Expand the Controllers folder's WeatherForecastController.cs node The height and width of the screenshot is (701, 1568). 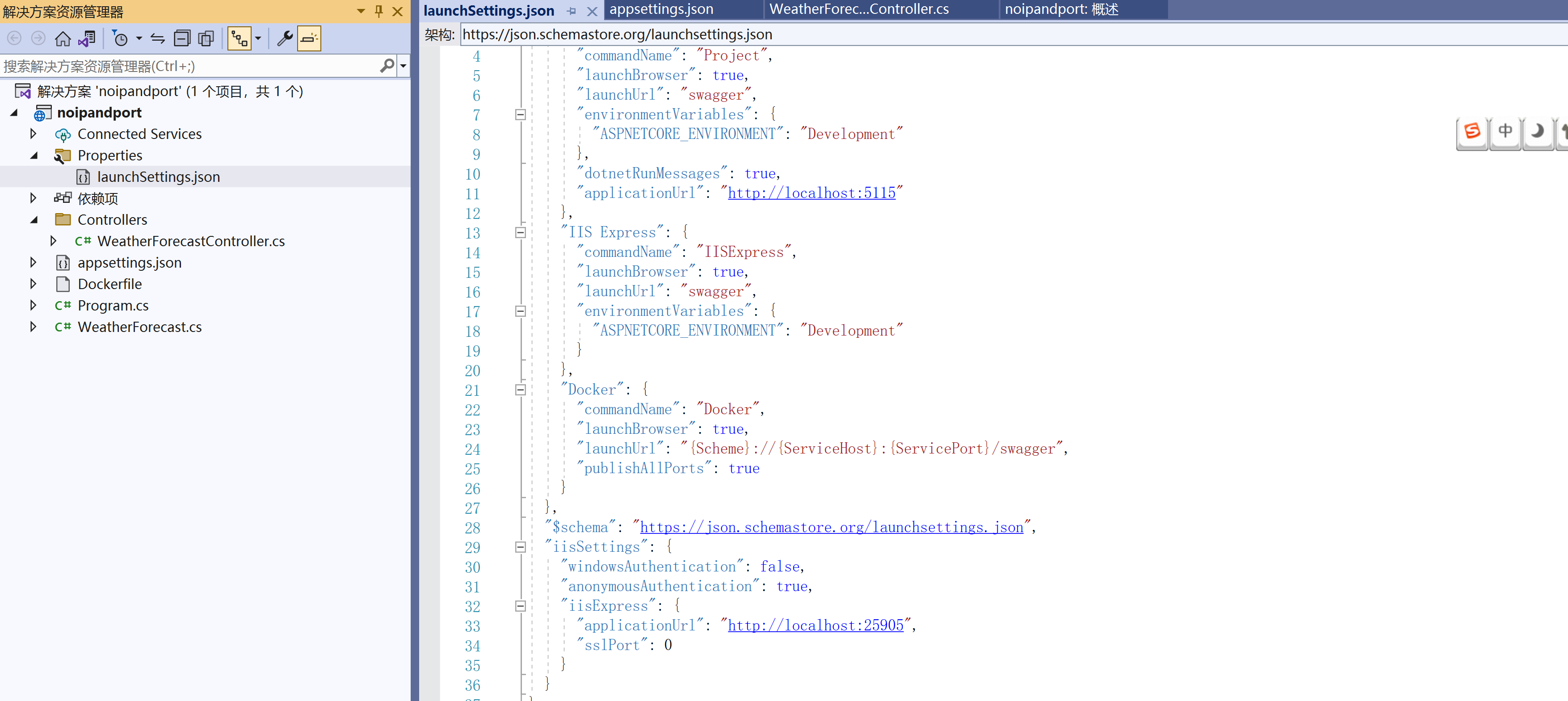(54, 241)
